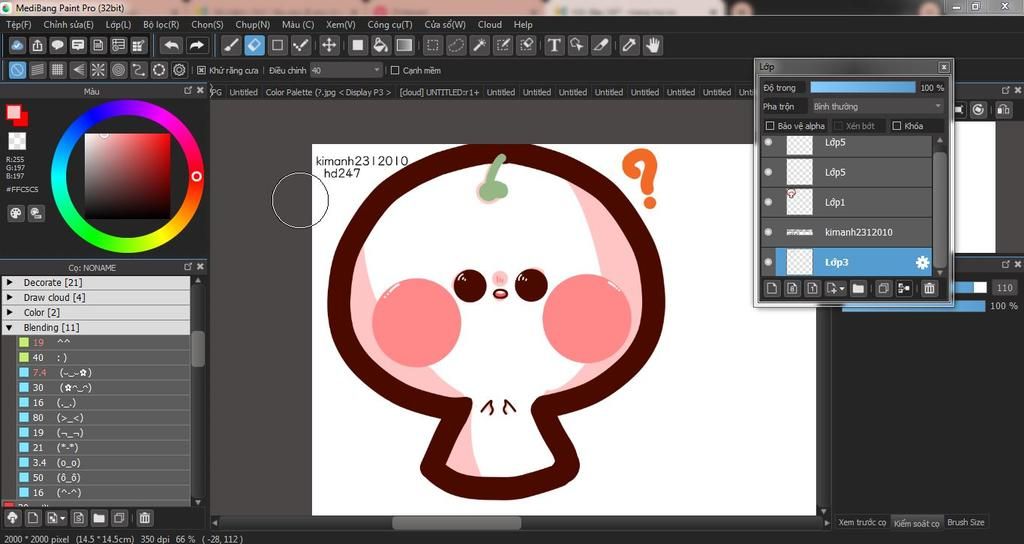Enable Cạnh mềm checkbox
1024x544 pixels.
(x=395, y=70)
